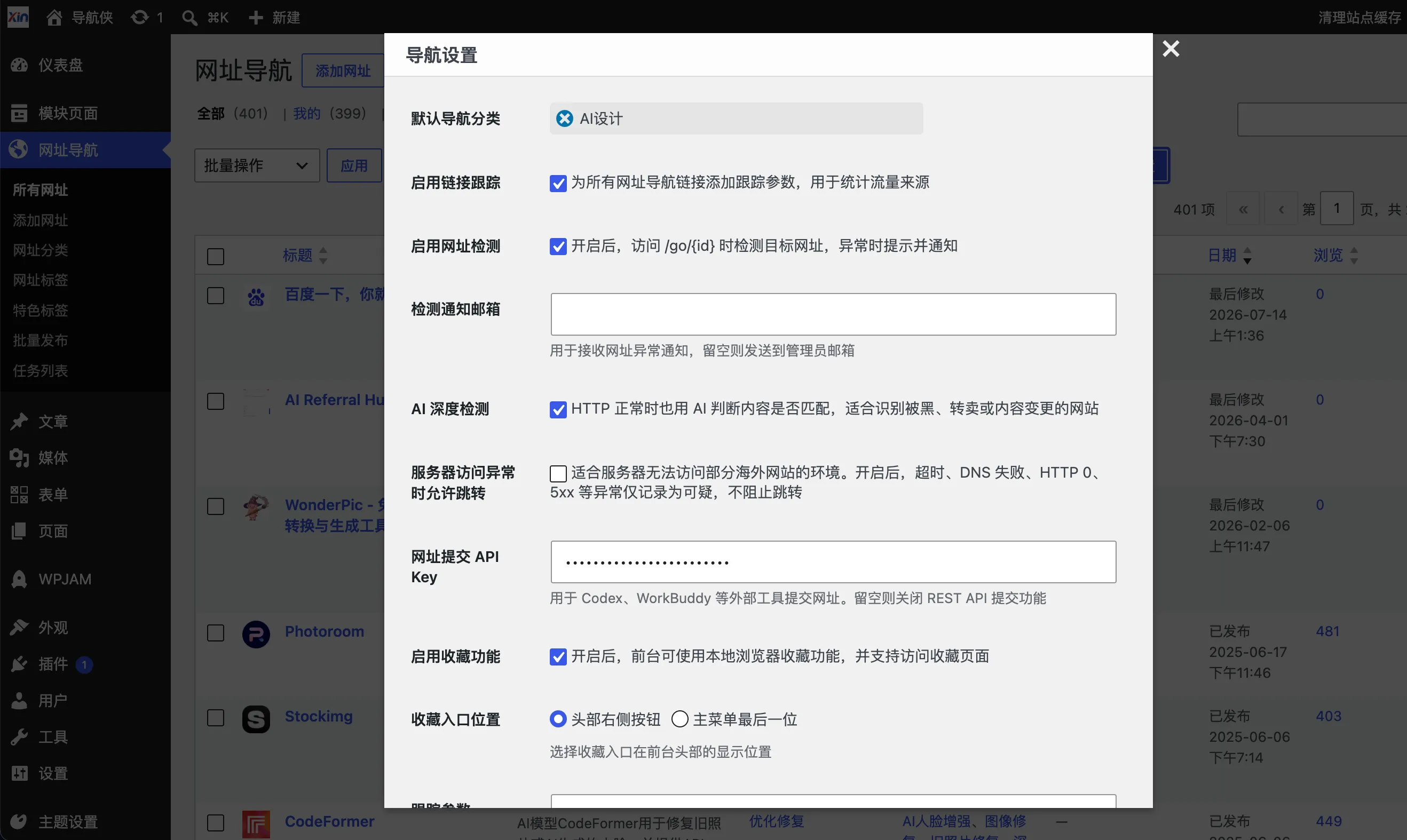Toggle the 启用链接跟踪 checkbox

[558, 183]
